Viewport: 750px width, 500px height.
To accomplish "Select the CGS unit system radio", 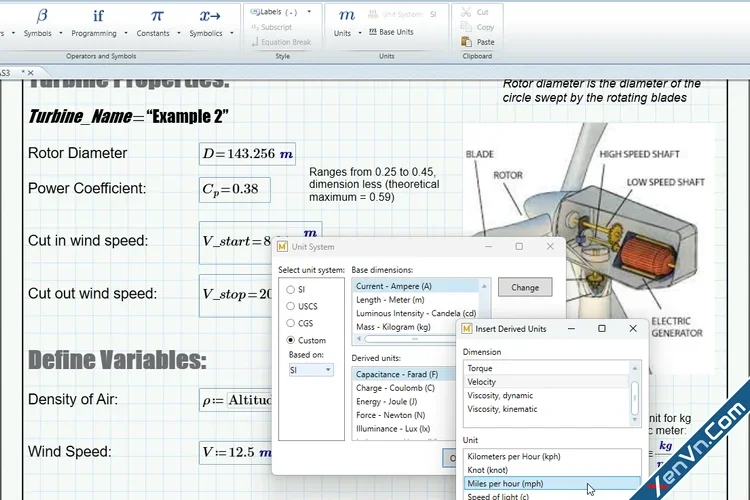I will 290,323.
